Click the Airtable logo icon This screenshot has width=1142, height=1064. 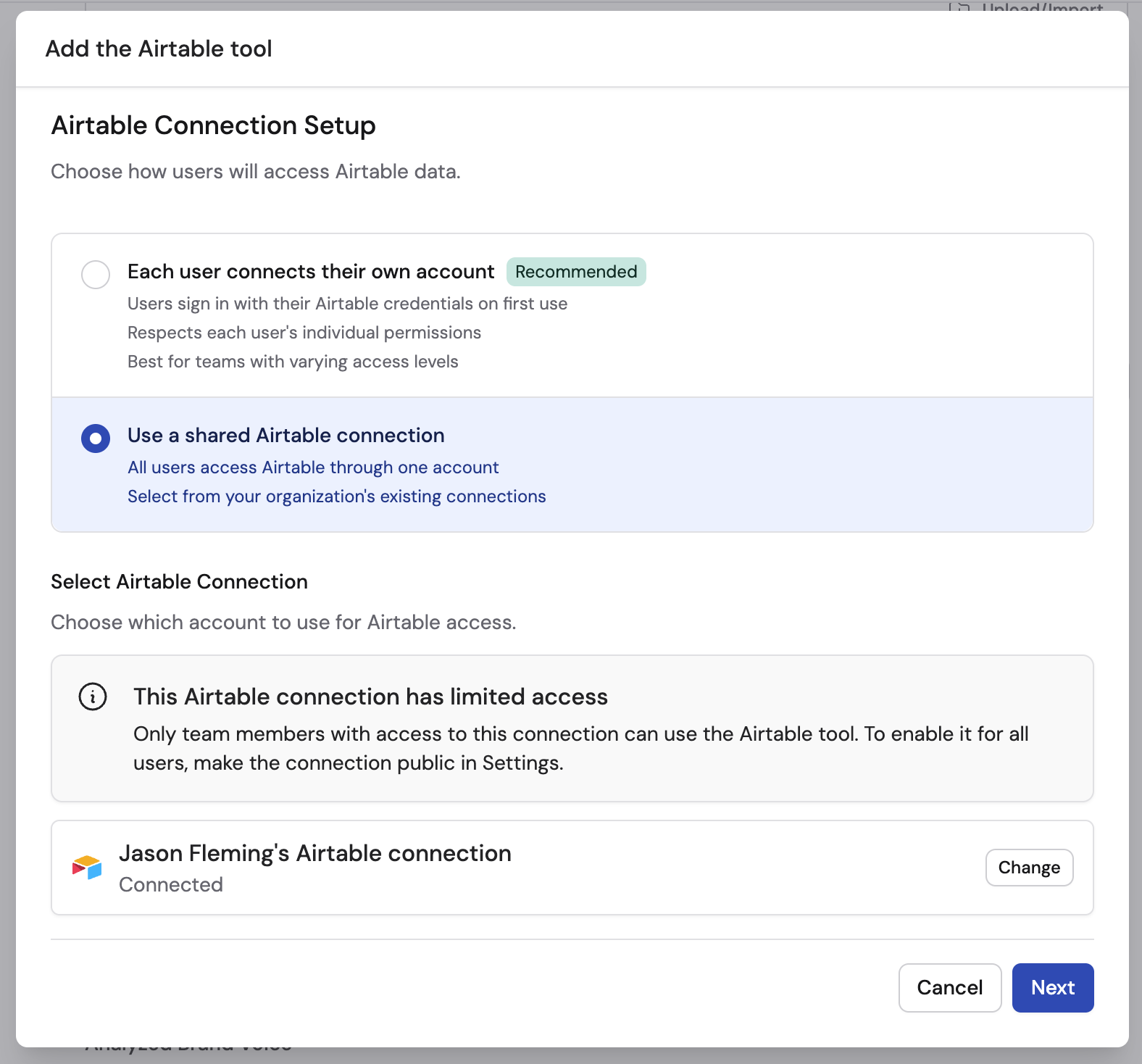click(87, 867)
